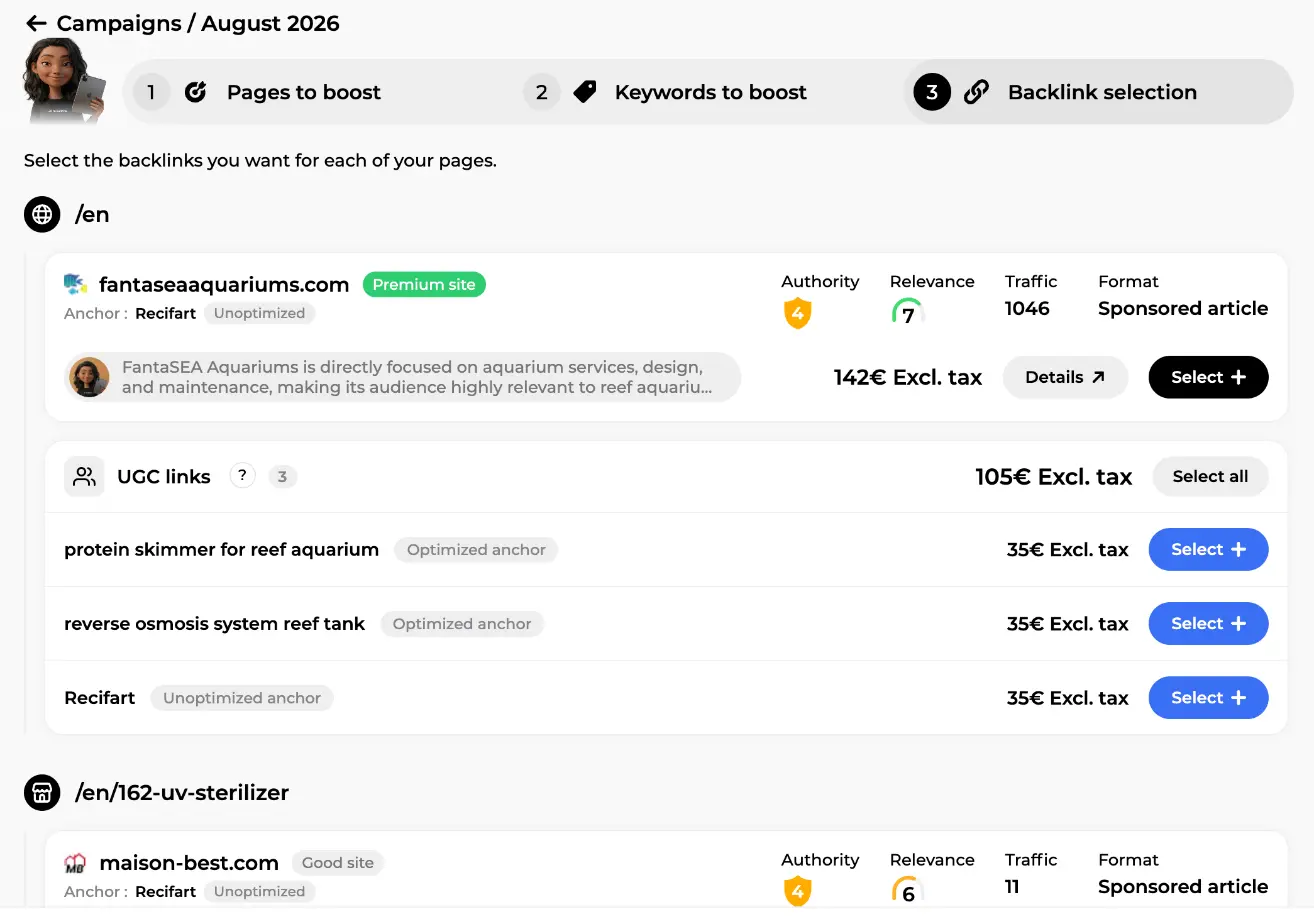Screen dimensions: 1314x924
Task: Click the chain link icon in Backlink selection
Action: (976, 92)
